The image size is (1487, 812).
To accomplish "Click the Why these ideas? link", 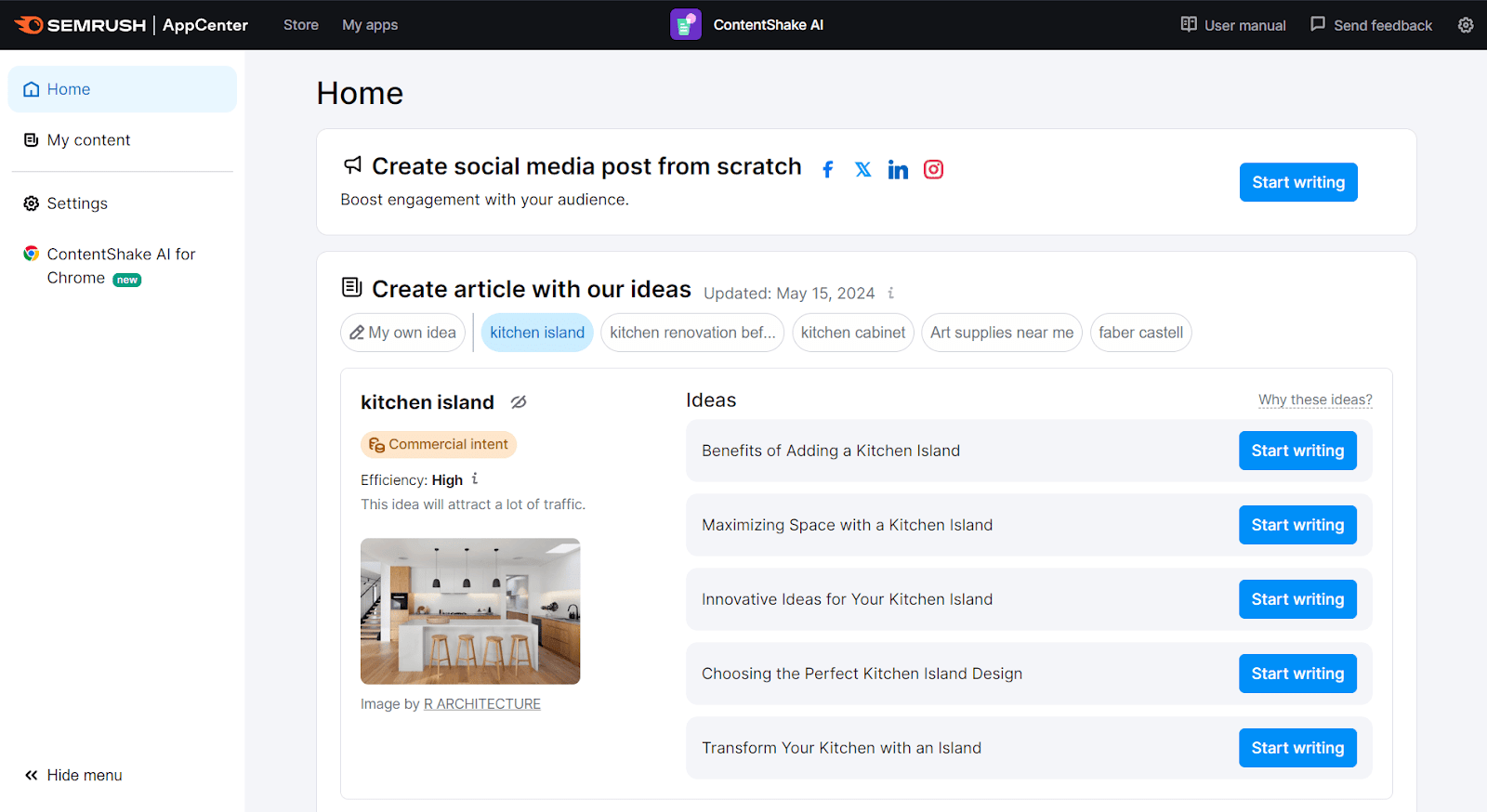I will [1315, 399].
